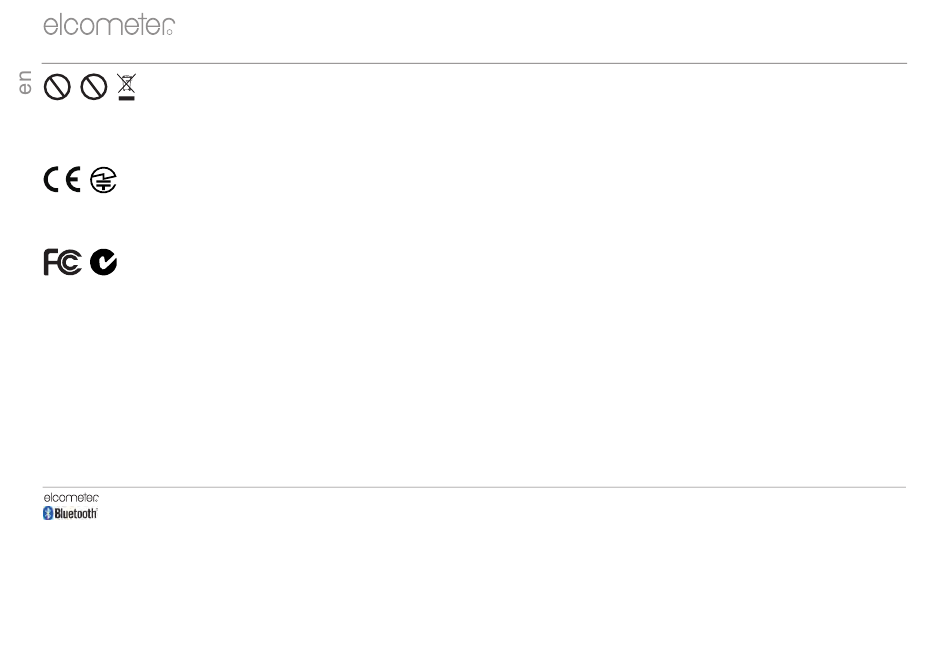The width and height of the screenshot is (950, 661).
Task: Click the CE conformity mark
Action: coord(62,179)
